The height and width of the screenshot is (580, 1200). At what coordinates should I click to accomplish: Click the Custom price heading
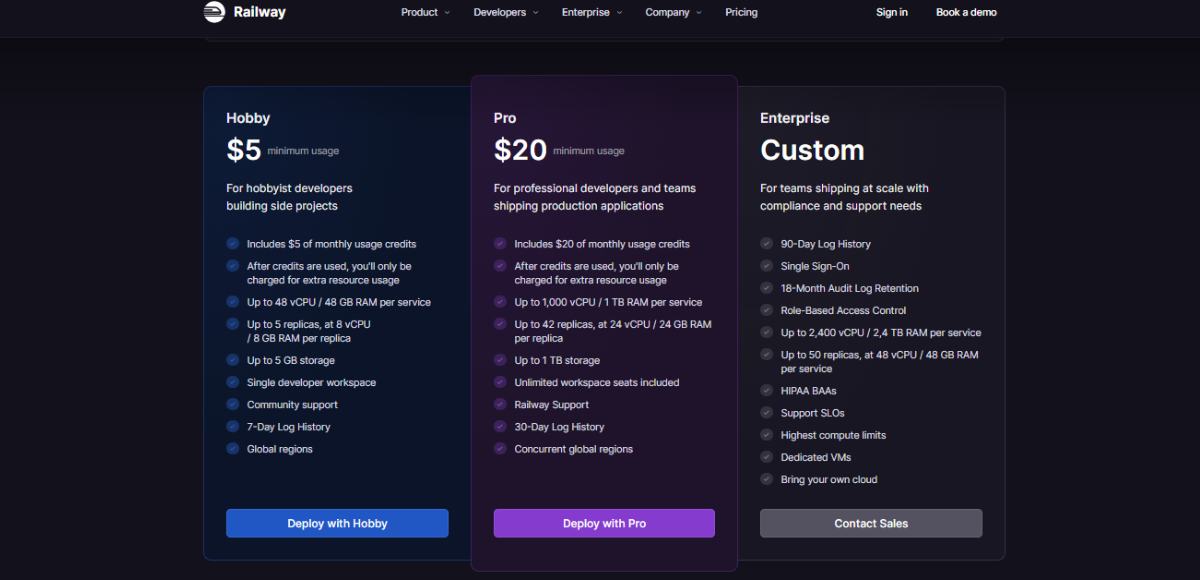pos(812,150)
